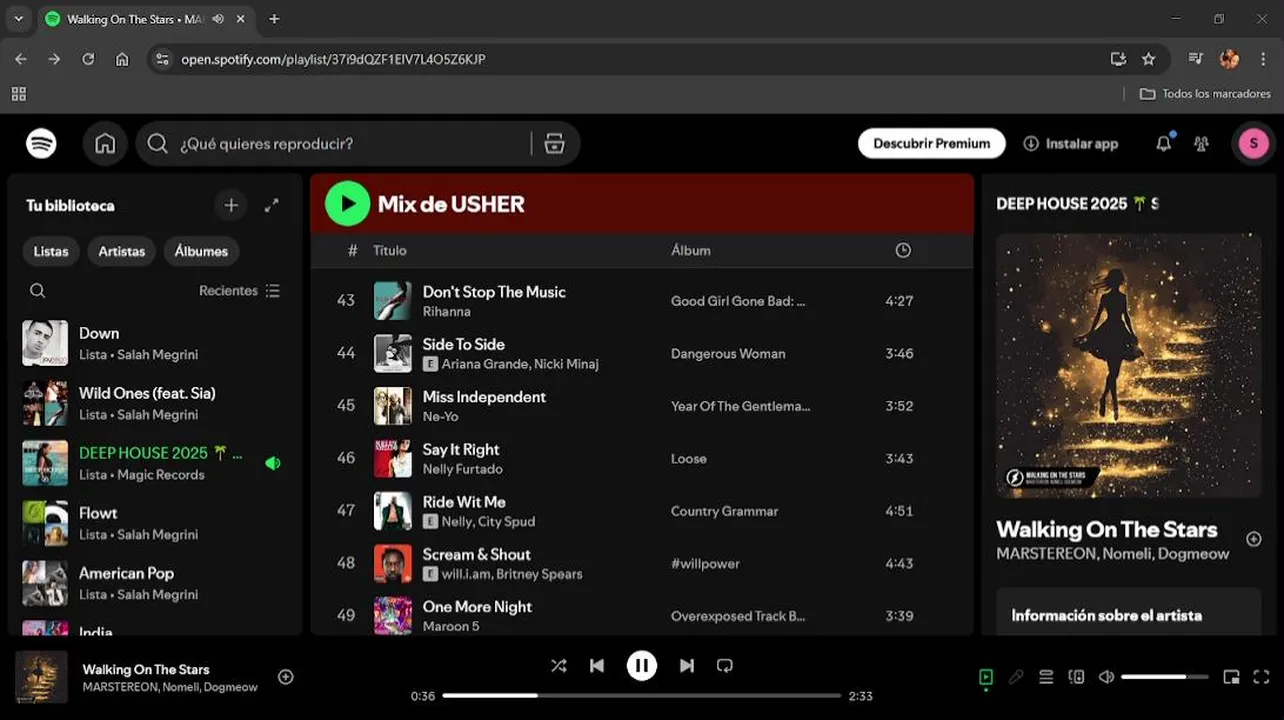Screen dimensions: 1284x720
Task: Add Walking On The Stars to liked songs in side panel
Action: (1254, 539)
